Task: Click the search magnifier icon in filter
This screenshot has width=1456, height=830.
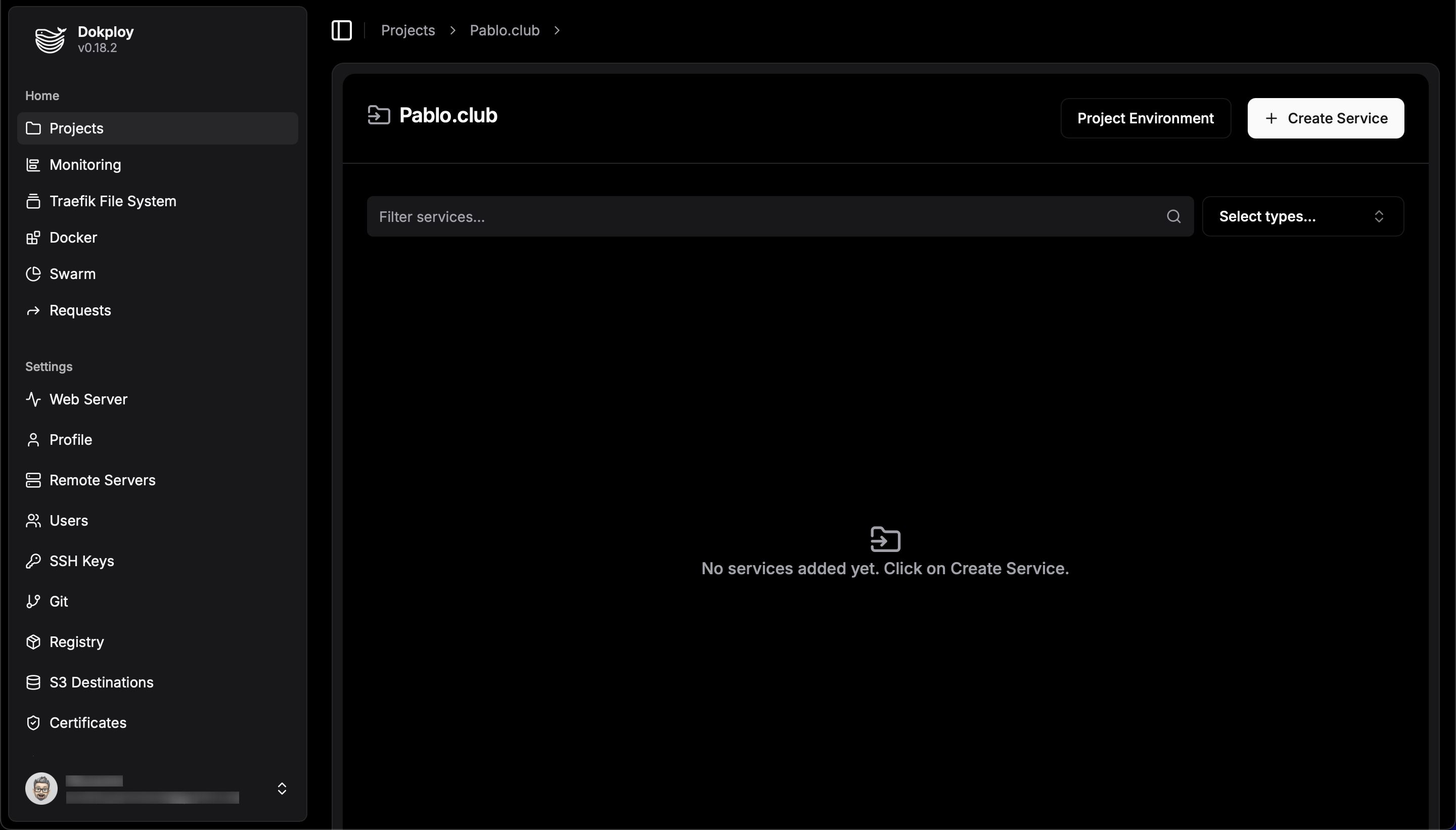Action: click(x=1173, y=217)
